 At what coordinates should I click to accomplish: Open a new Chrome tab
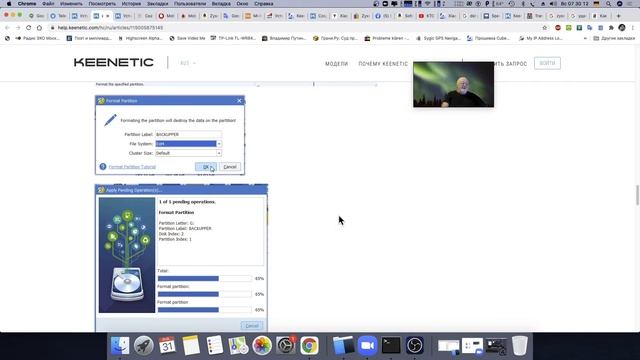pos(618,16)
